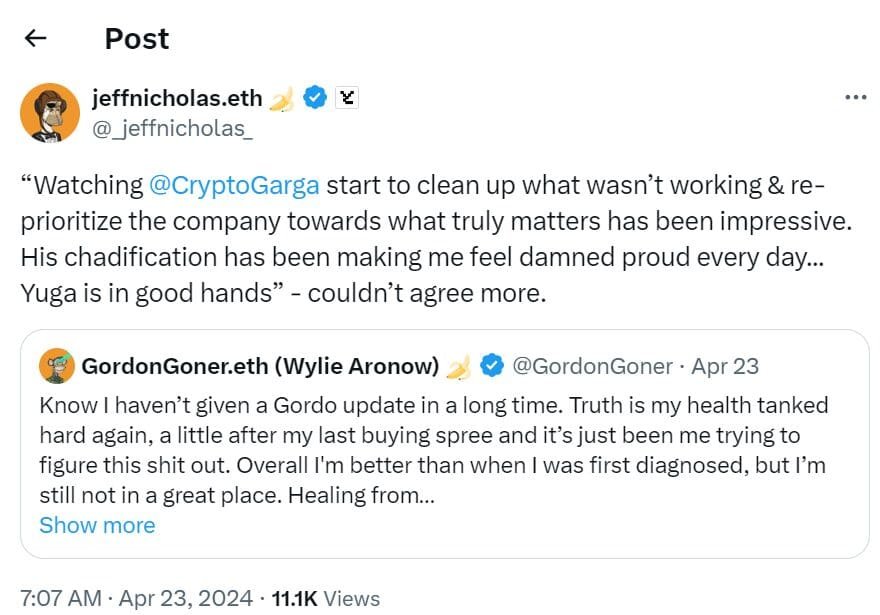The height and width of the screenshot is (615, 880).
Task: Click the banana emoji beside Wylie Aronow
Action: pyautogui.click(x=458, y=367)
